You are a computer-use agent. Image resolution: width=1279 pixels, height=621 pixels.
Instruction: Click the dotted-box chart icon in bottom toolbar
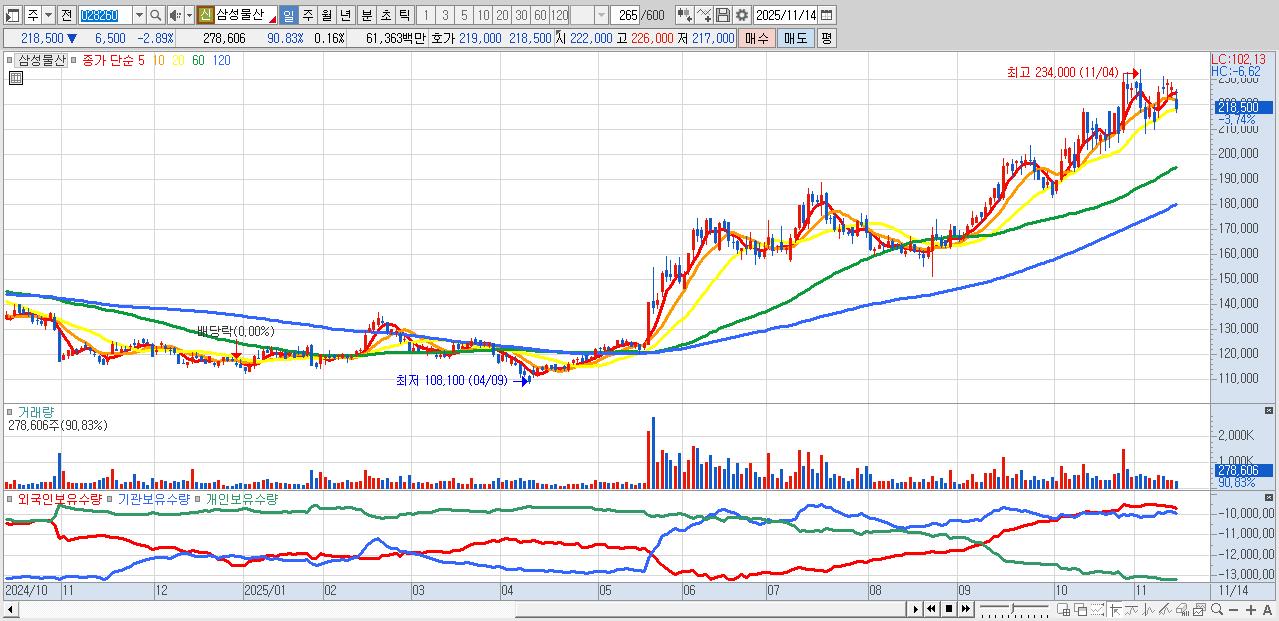click(x=1098, y=609)
